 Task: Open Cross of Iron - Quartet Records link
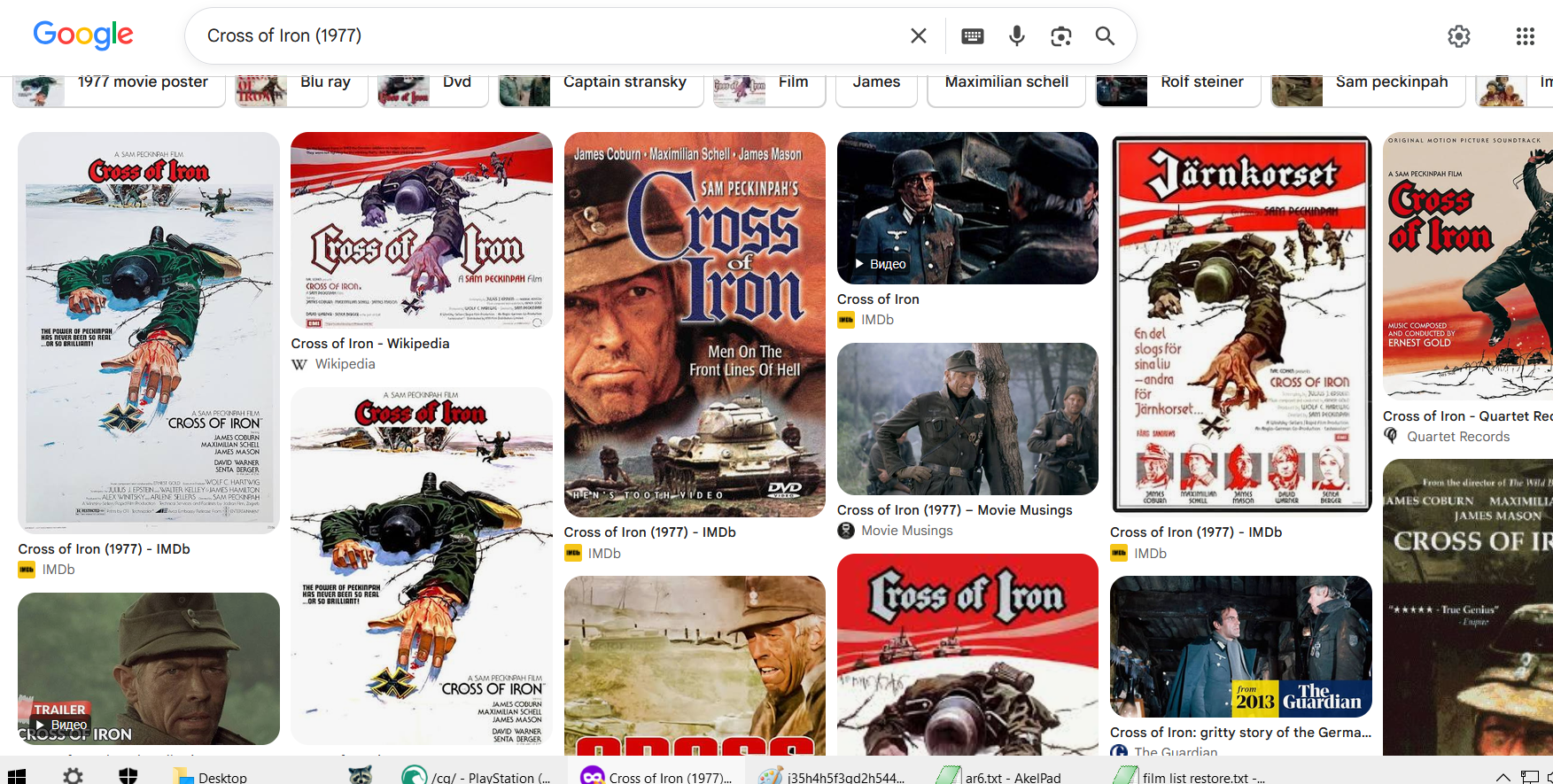[1467, 416]
